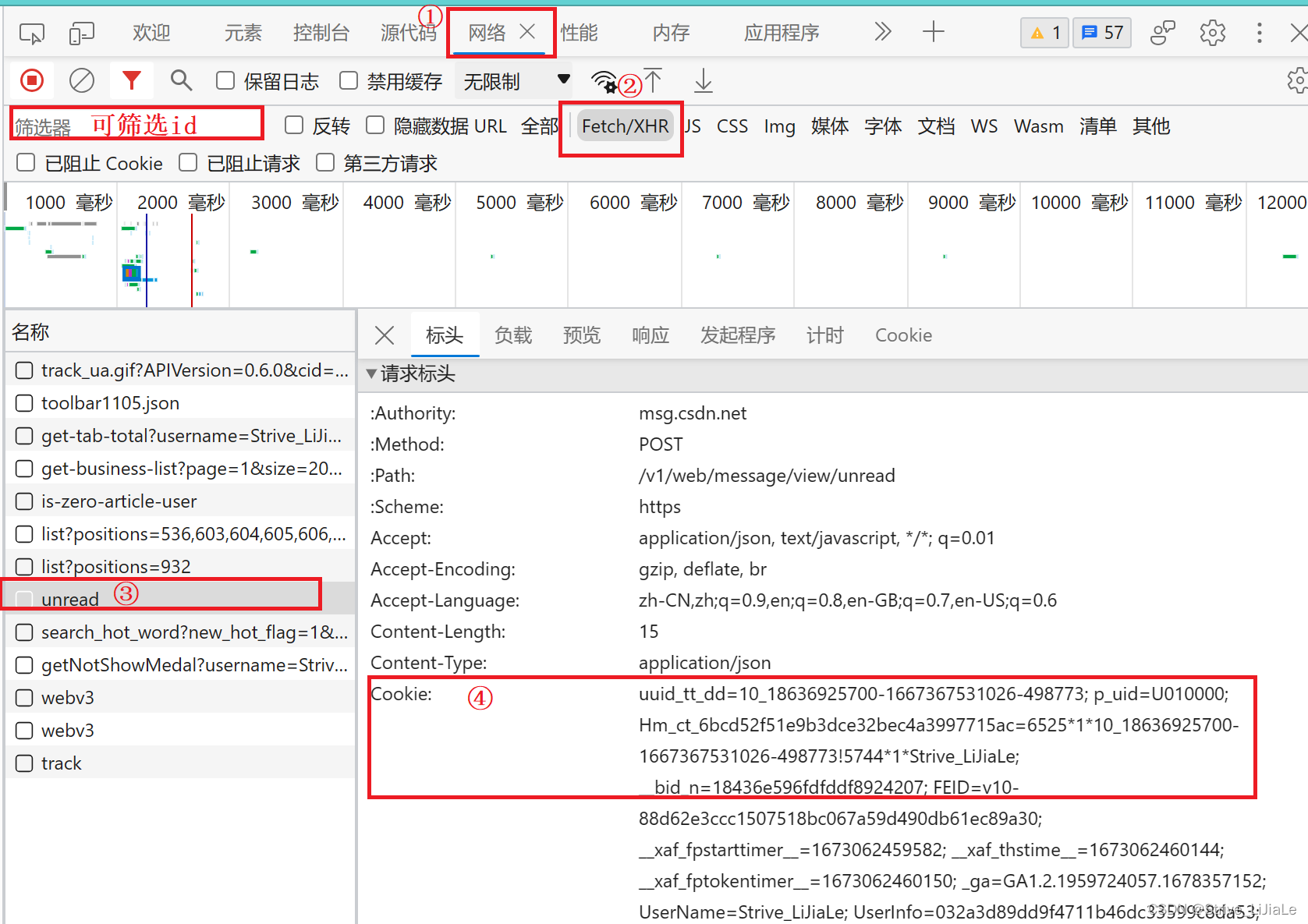
Task: Filter requests by Img
Action: [x=779, y=126]
